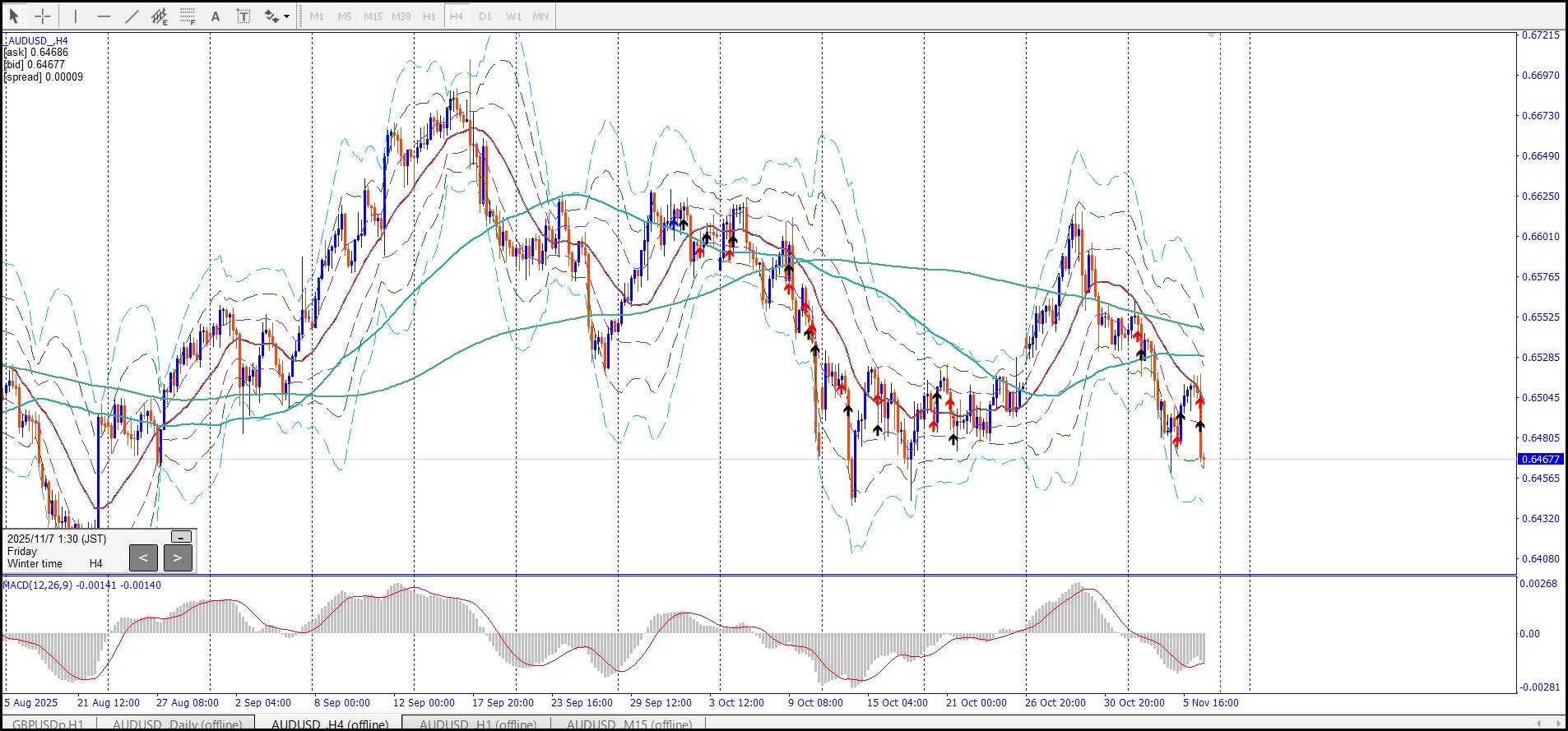Open the AUDUSD Daily (offline) tab
This screenshot has height=731, width=1568.
pos(177,724)
